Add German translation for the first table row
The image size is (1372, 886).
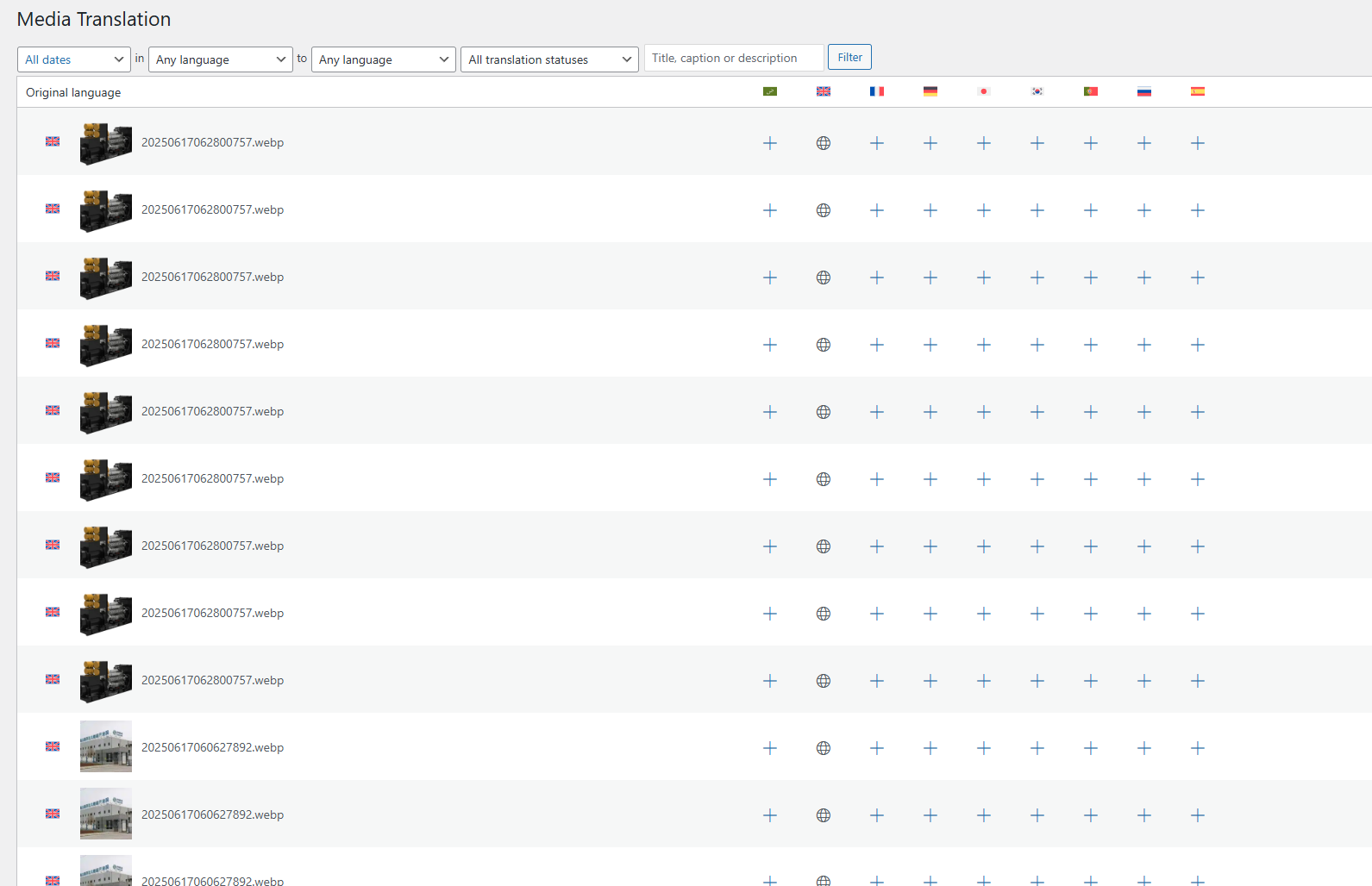(x=930, y=143)
